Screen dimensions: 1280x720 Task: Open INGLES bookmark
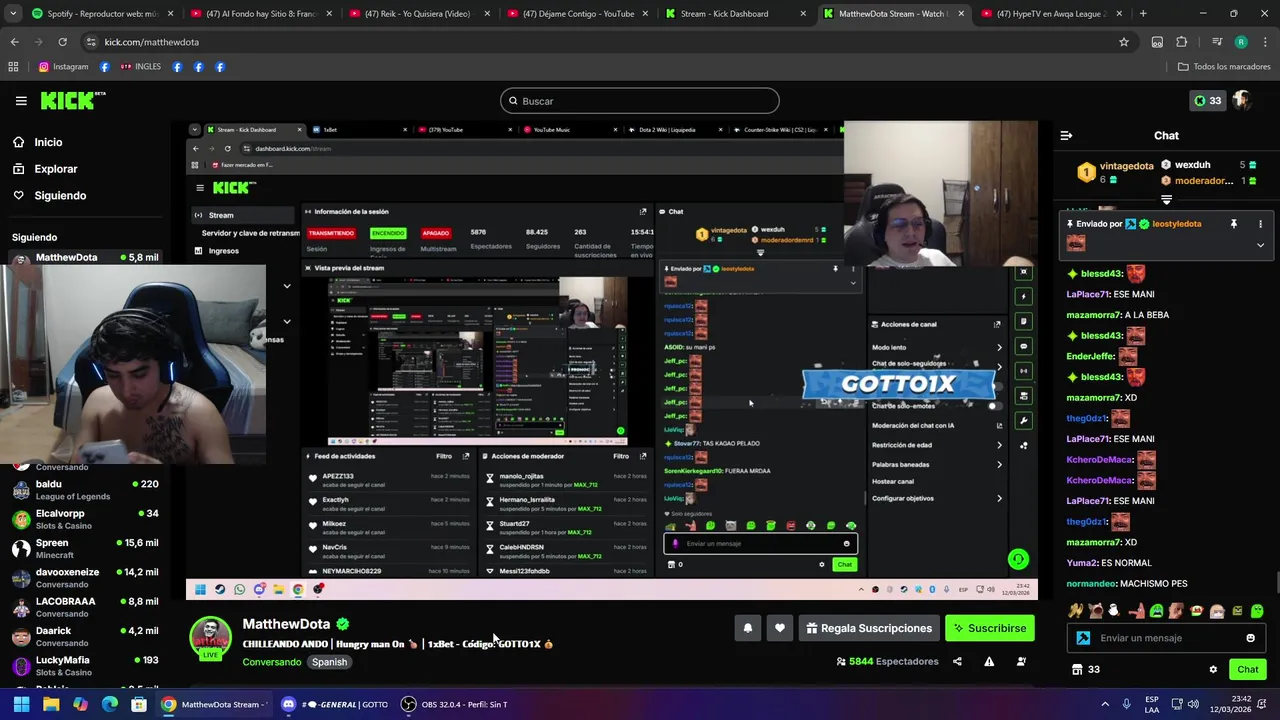pyautogui.click(x=140, y=67)
